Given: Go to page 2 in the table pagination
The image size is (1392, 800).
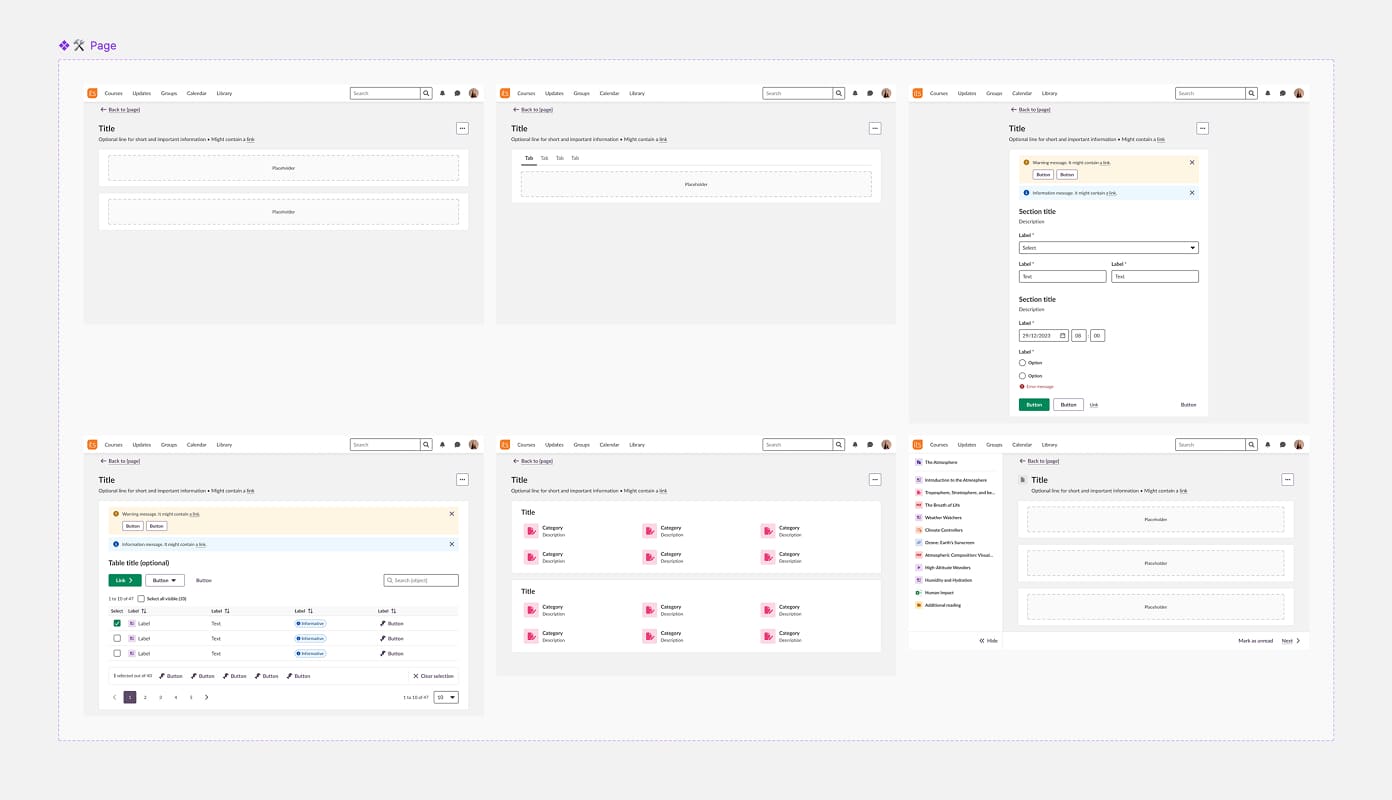Looking at the screenshot, I should (145, 697).
